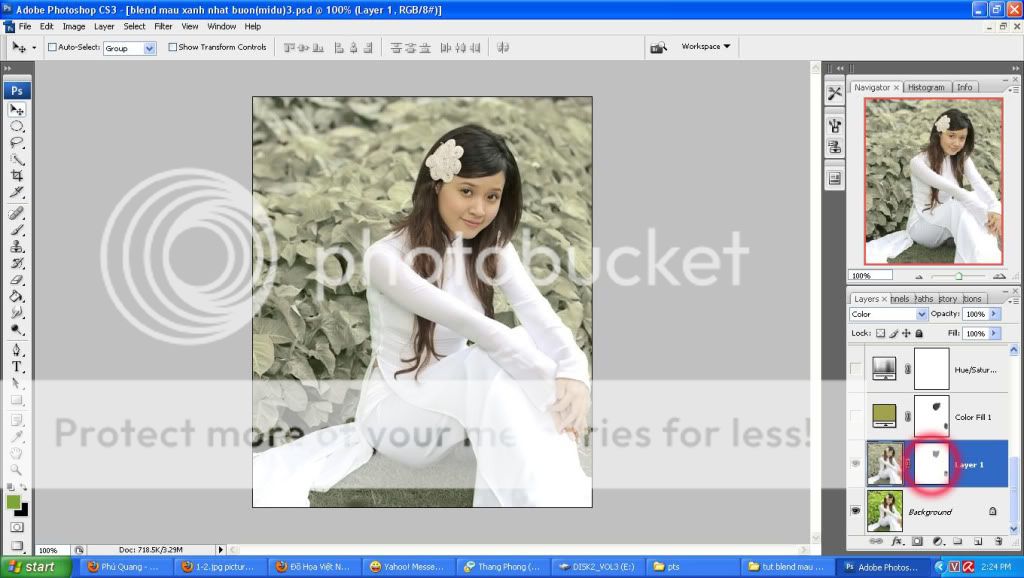
Task: Click the Go to Bridge icon
Action: click(658, 47)
